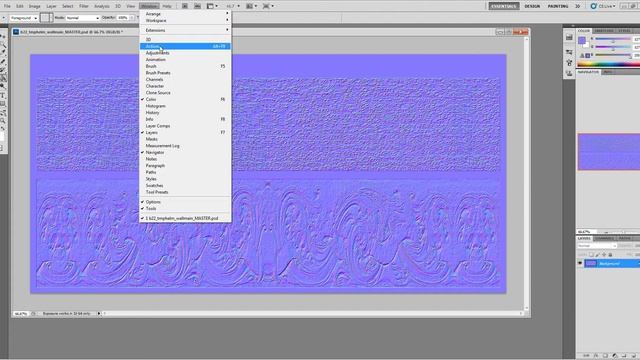Toggle visibility eye of Background layer
The image size is (640, 360).
pyautogui.click(x=580, y=264)
